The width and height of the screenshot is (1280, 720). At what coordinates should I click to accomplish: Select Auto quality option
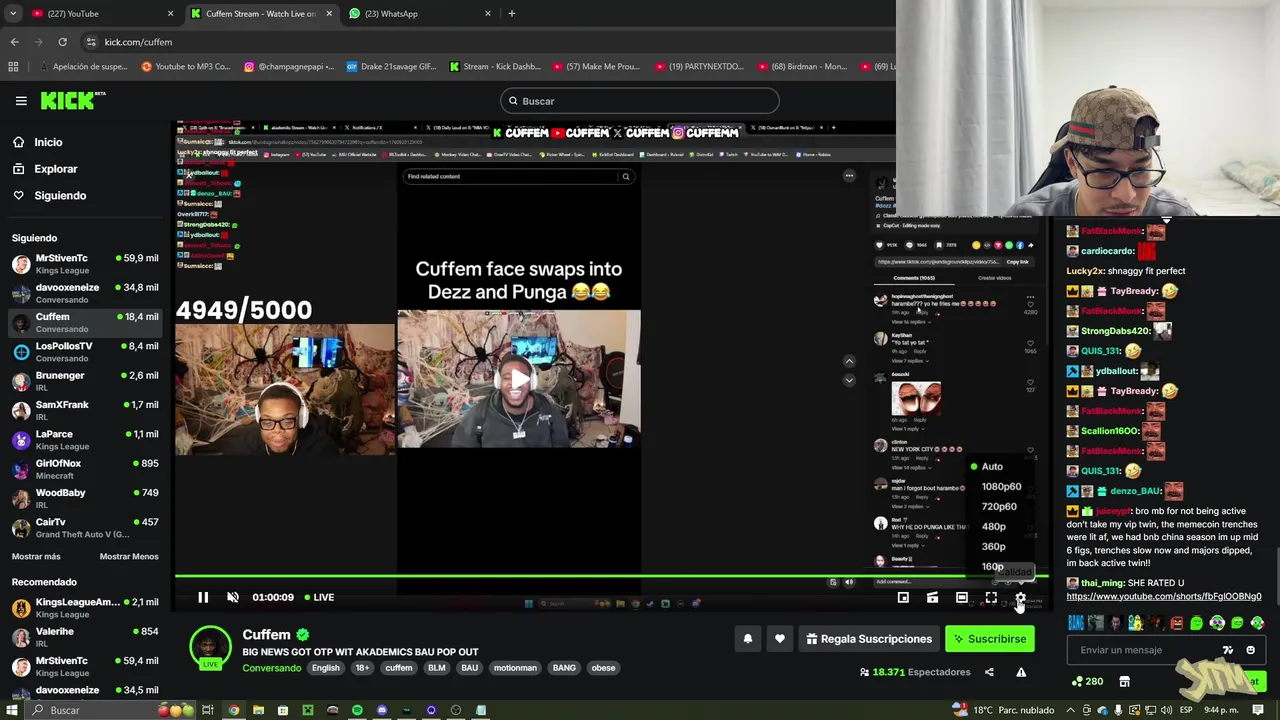coord(992,467)
